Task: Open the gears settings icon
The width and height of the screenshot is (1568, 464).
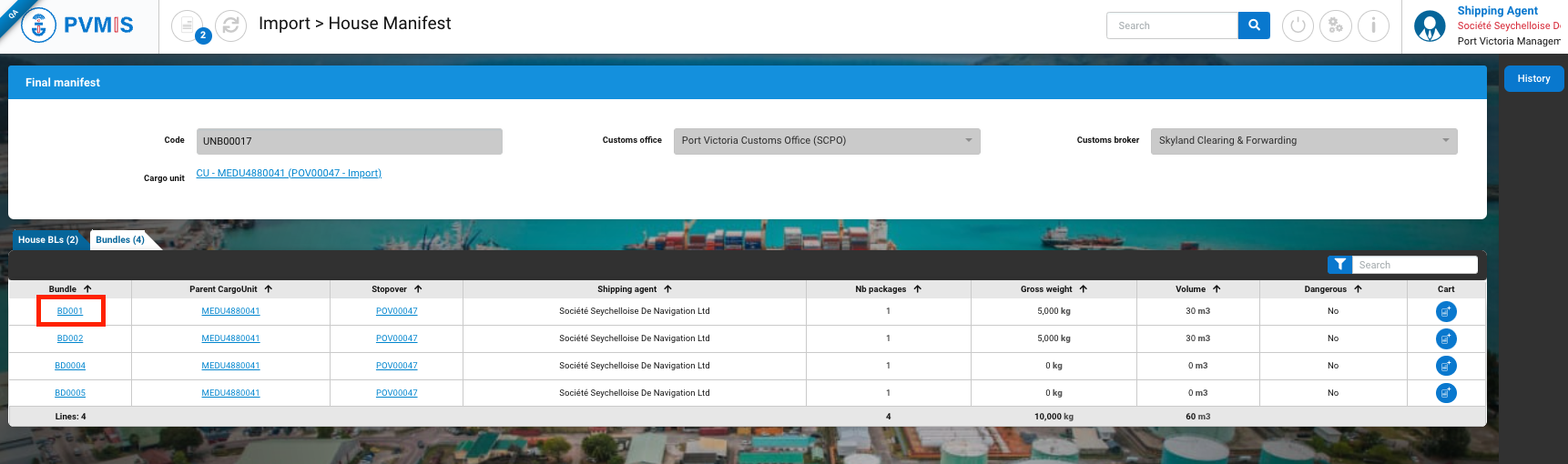Action: coord(1335,25)
